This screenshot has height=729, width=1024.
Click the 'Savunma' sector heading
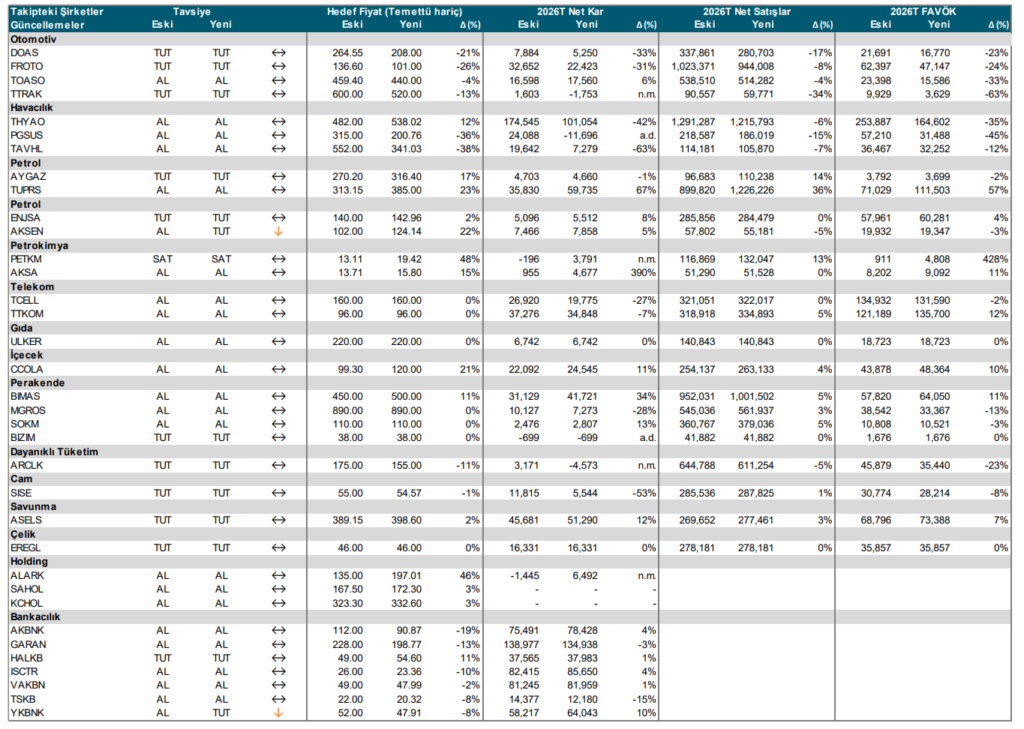pos(33,507)
